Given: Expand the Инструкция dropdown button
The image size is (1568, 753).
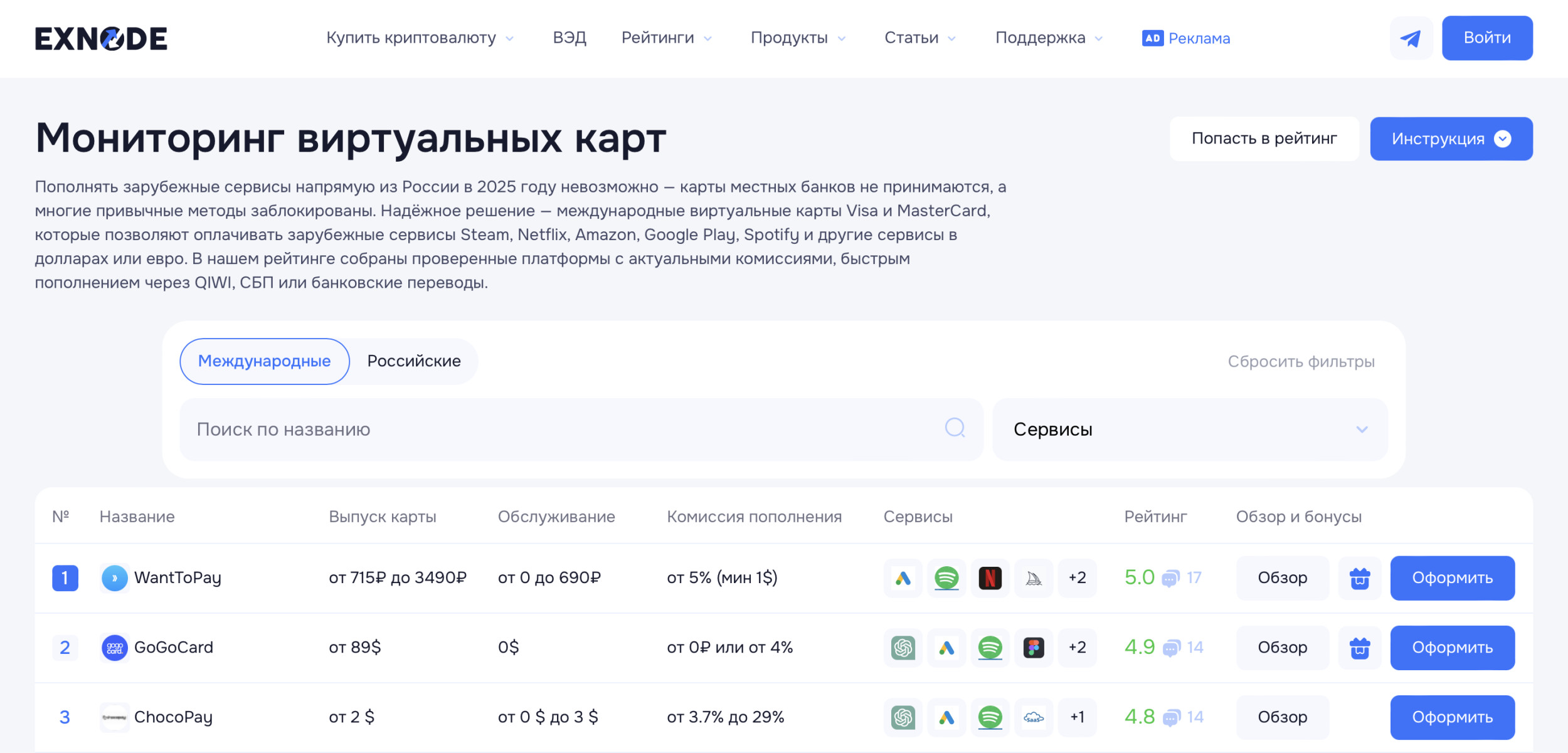Looking at the screenshot, I should pyautogui.click(x=1451, y=139).
